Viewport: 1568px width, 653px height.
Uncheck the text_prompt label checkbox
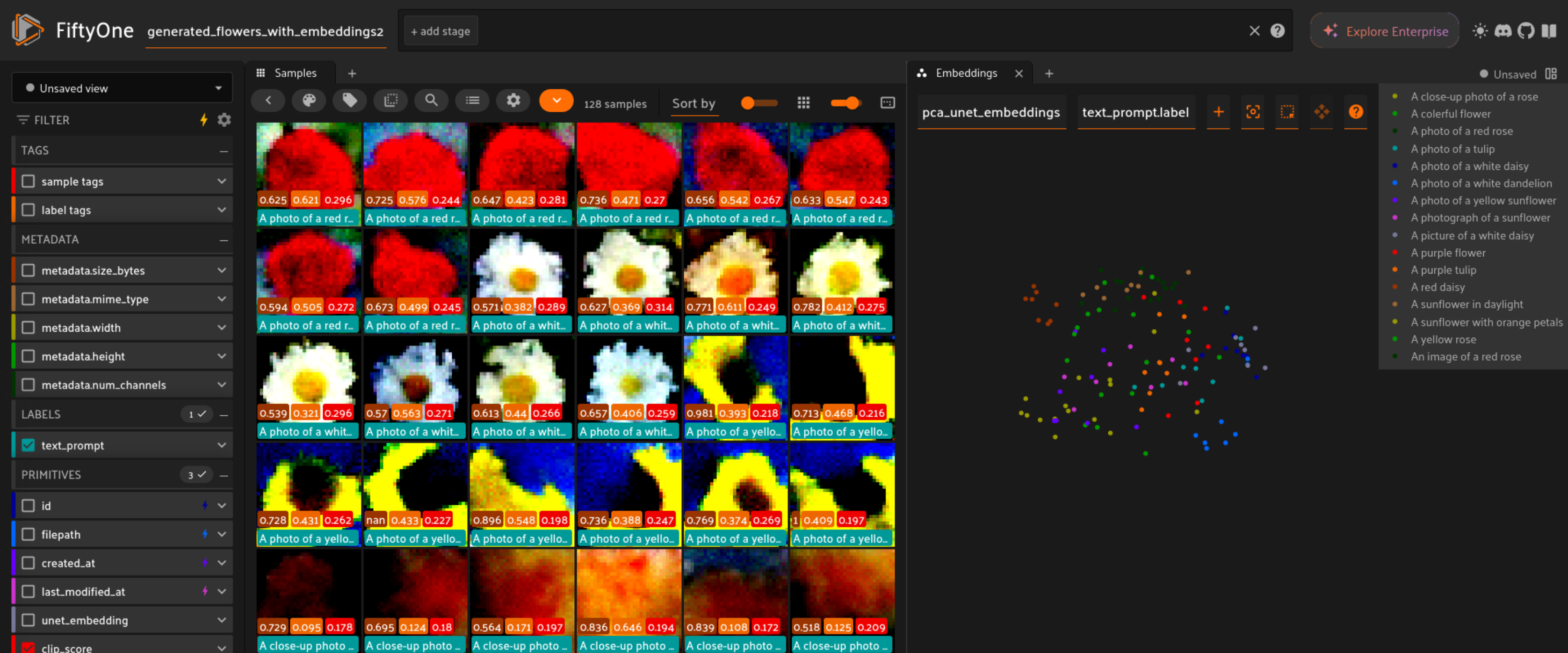click(x=28, y=445)
